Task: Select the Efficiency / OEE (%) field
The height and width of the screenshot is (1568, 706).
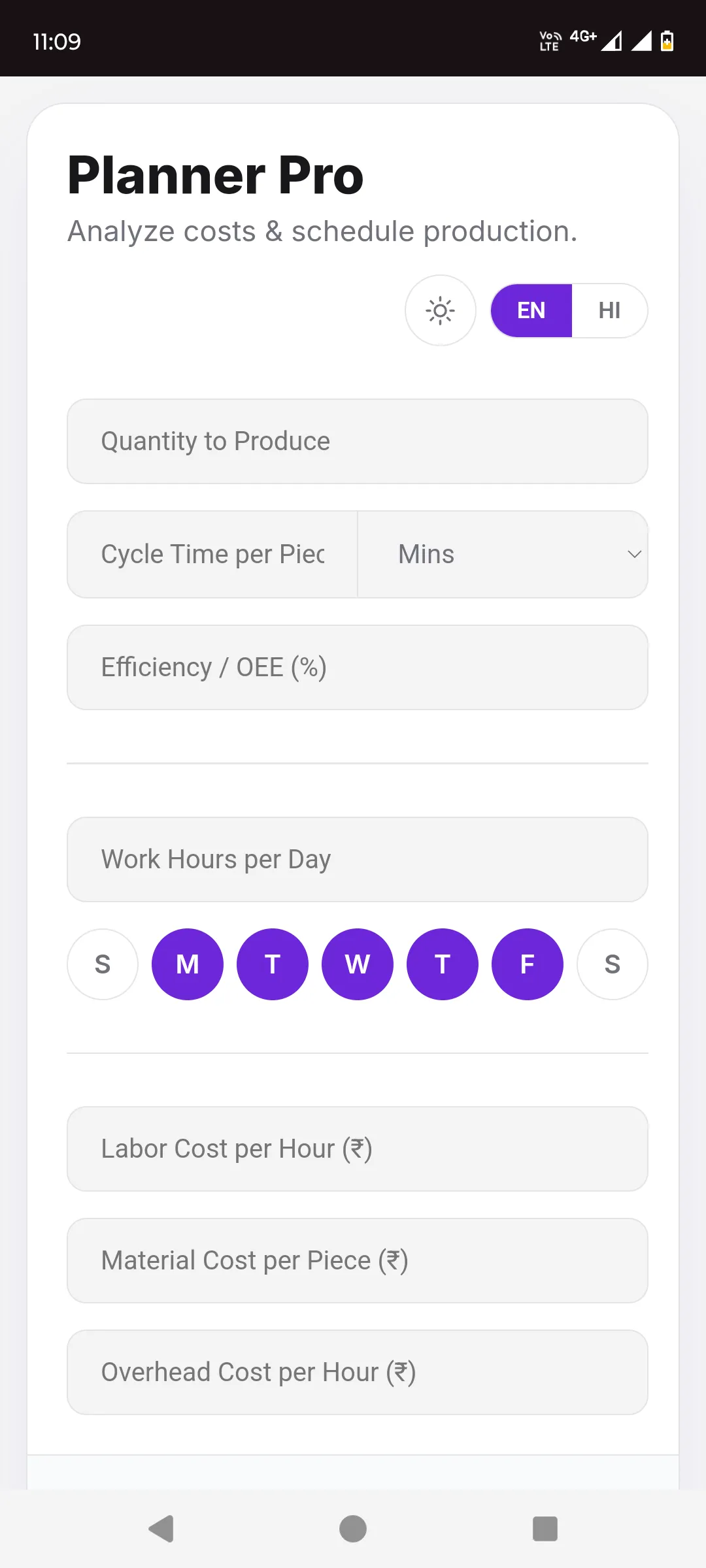Action: pos(358,668)
